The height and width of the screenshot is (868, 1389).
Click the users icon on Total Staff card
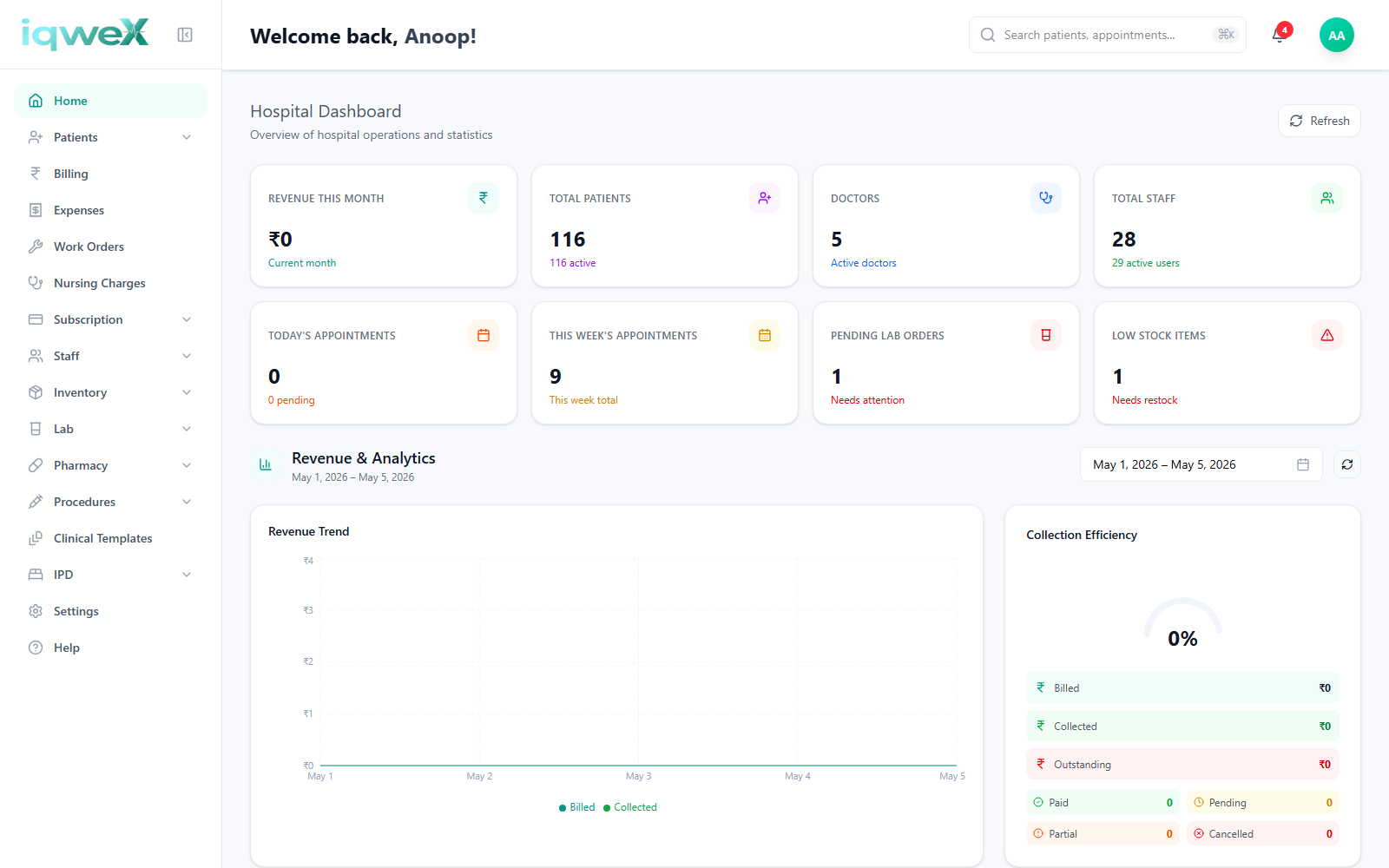click(1327, 198)
